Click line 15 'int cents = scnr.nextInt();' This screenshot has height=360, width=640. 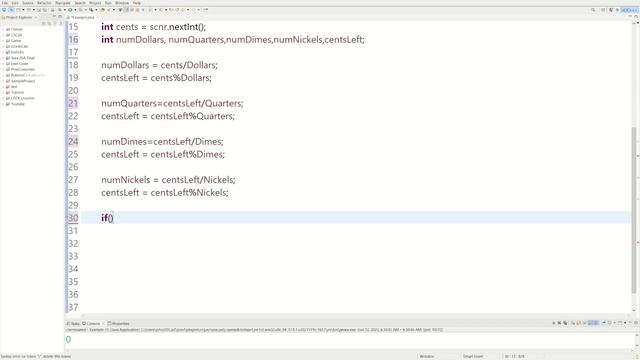click(x=153, y=27)
